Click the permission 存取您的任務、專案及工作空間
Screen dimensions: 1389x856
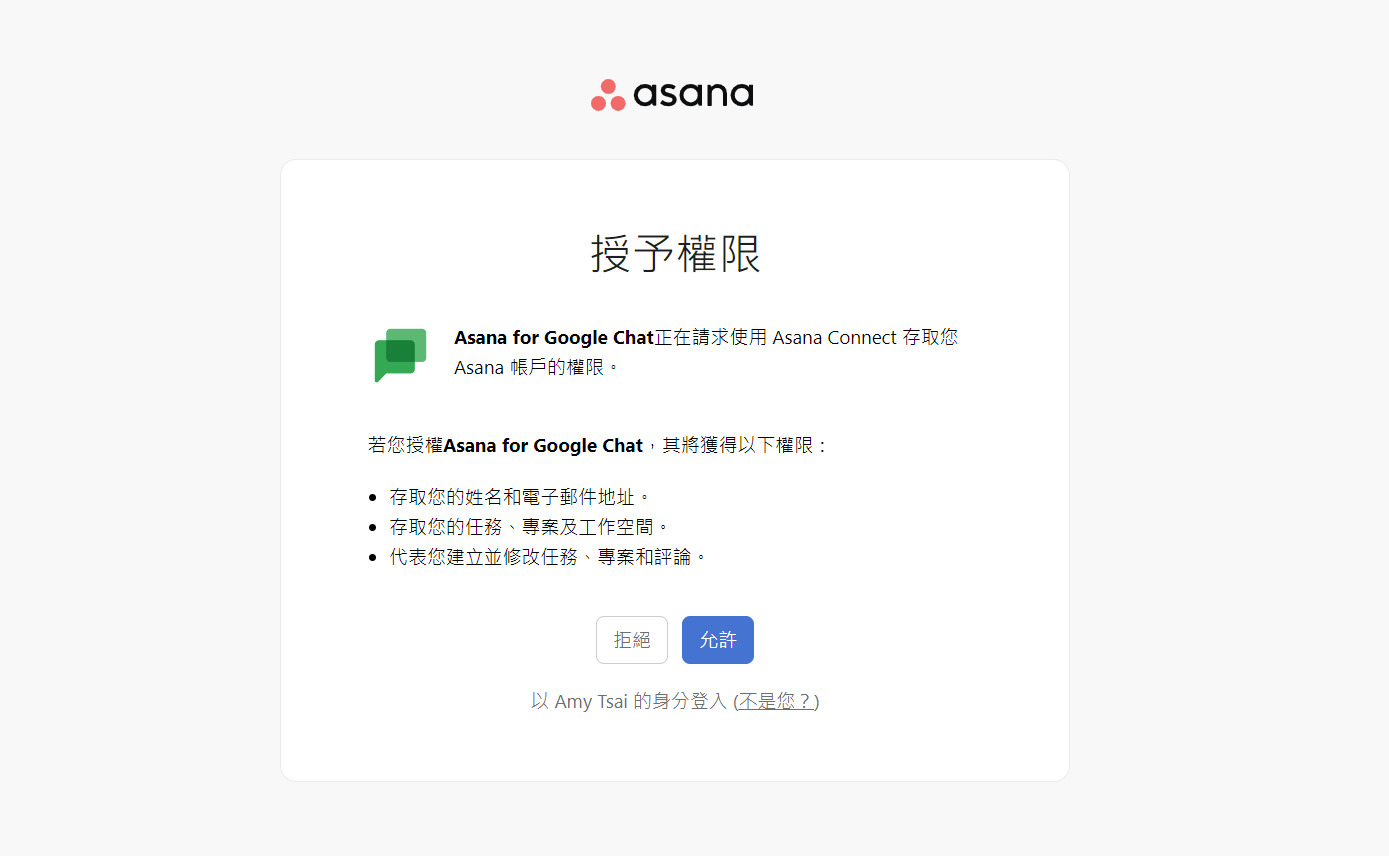pos(530,527)
